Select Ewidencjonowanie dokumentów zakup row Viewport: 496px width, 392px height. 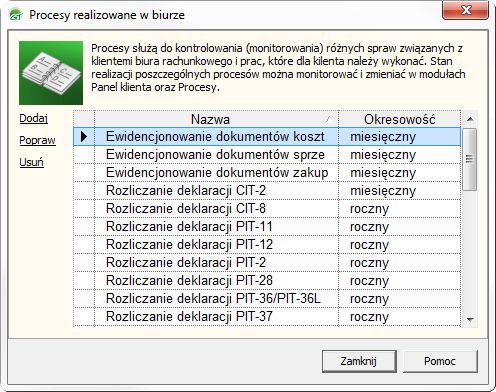267,173
